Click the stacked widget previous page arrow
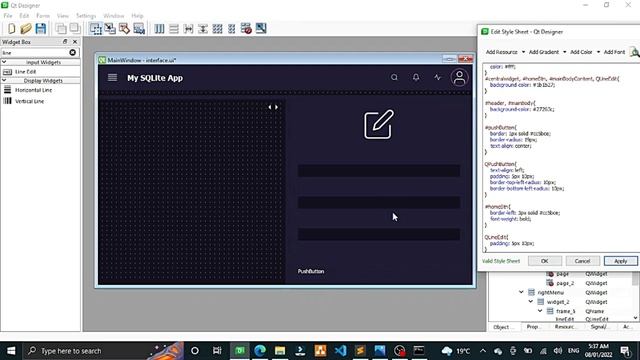The width and height of the screenshot is (640, 360). click(269, 107)
